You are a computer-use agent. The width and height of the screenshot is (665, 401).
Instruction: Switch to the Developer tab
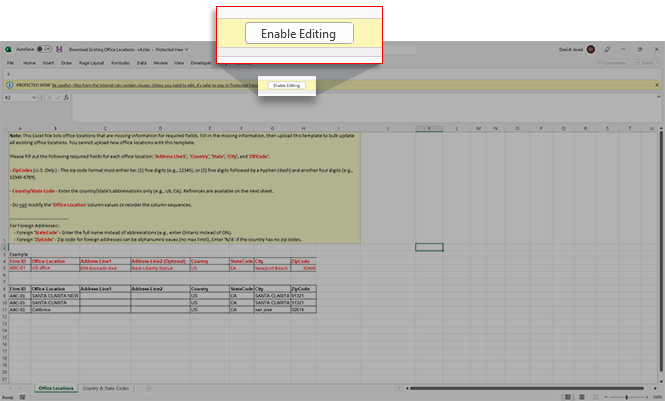click(x=201, y=63)
